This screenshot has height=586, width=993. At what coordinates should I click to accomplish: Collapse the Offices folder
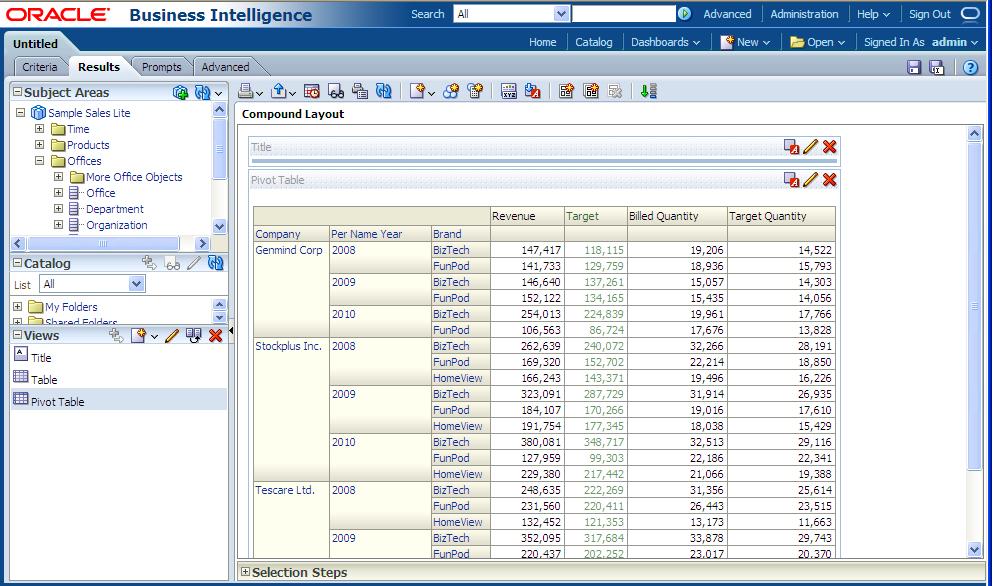39,160
